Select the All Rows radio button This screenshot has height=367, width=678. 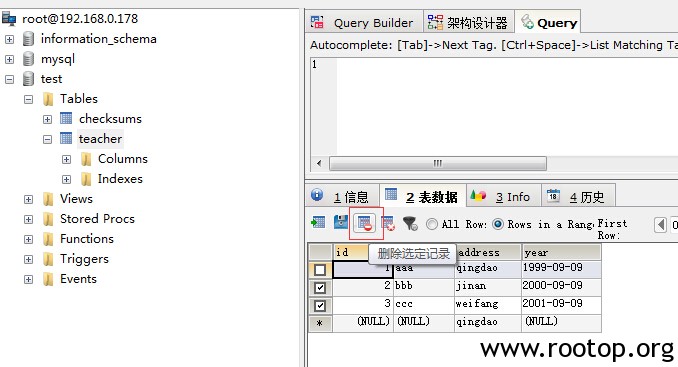coord(432,224)
